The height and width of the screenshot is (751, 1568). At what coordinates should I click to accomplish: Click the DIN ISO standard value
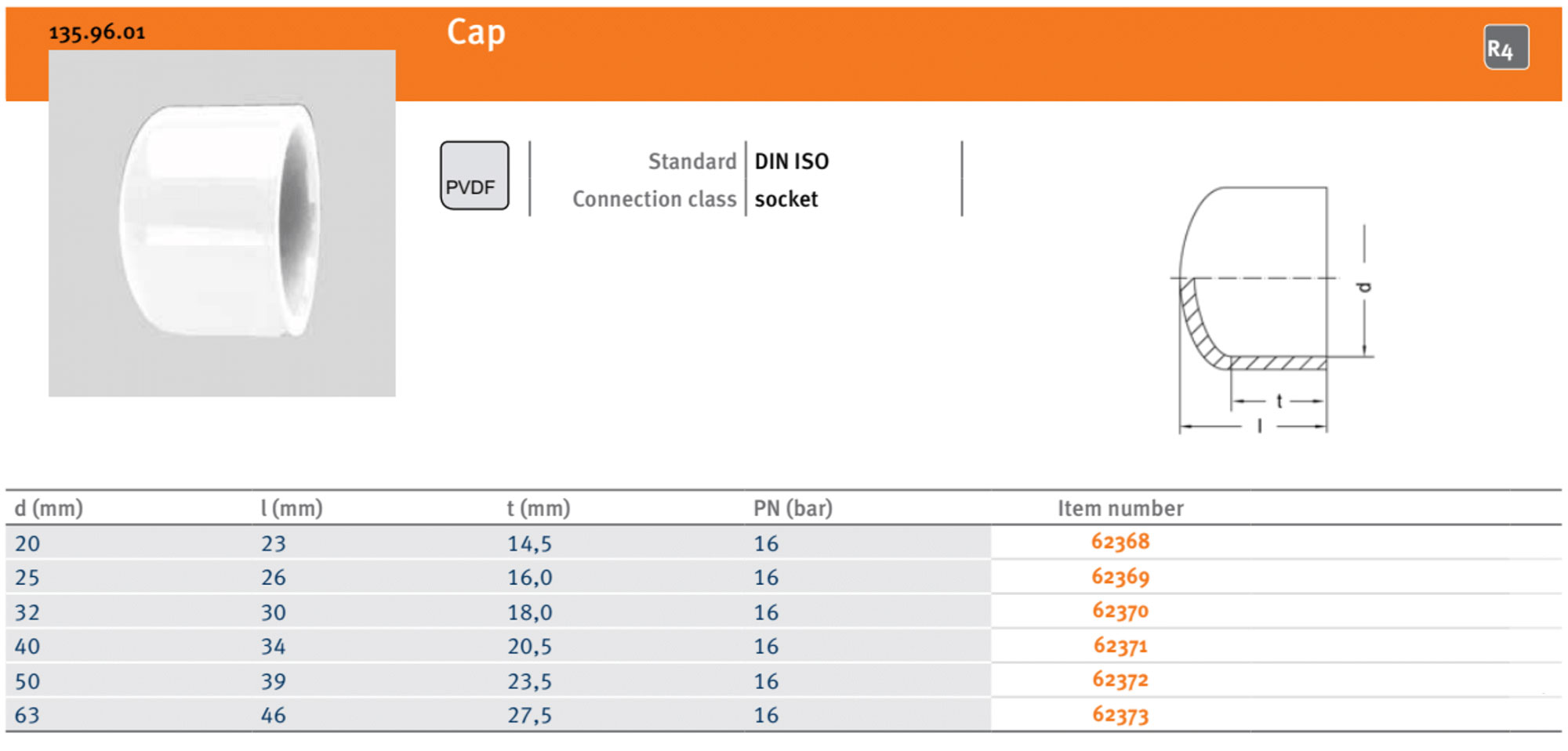pos(791,161)
